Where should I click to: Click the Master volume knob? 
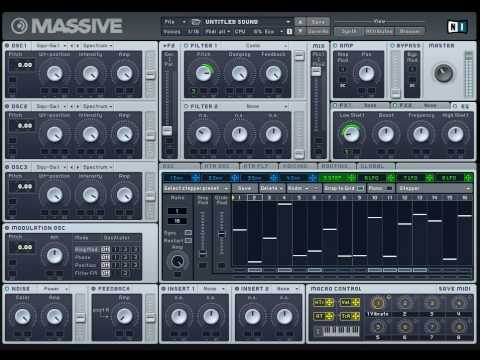click(x=443, y=73)
